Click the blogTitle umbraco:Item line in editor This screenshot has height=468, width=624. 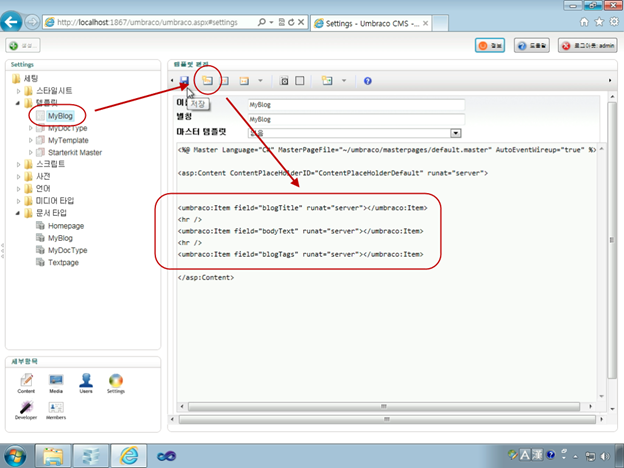tap(302, 208)
